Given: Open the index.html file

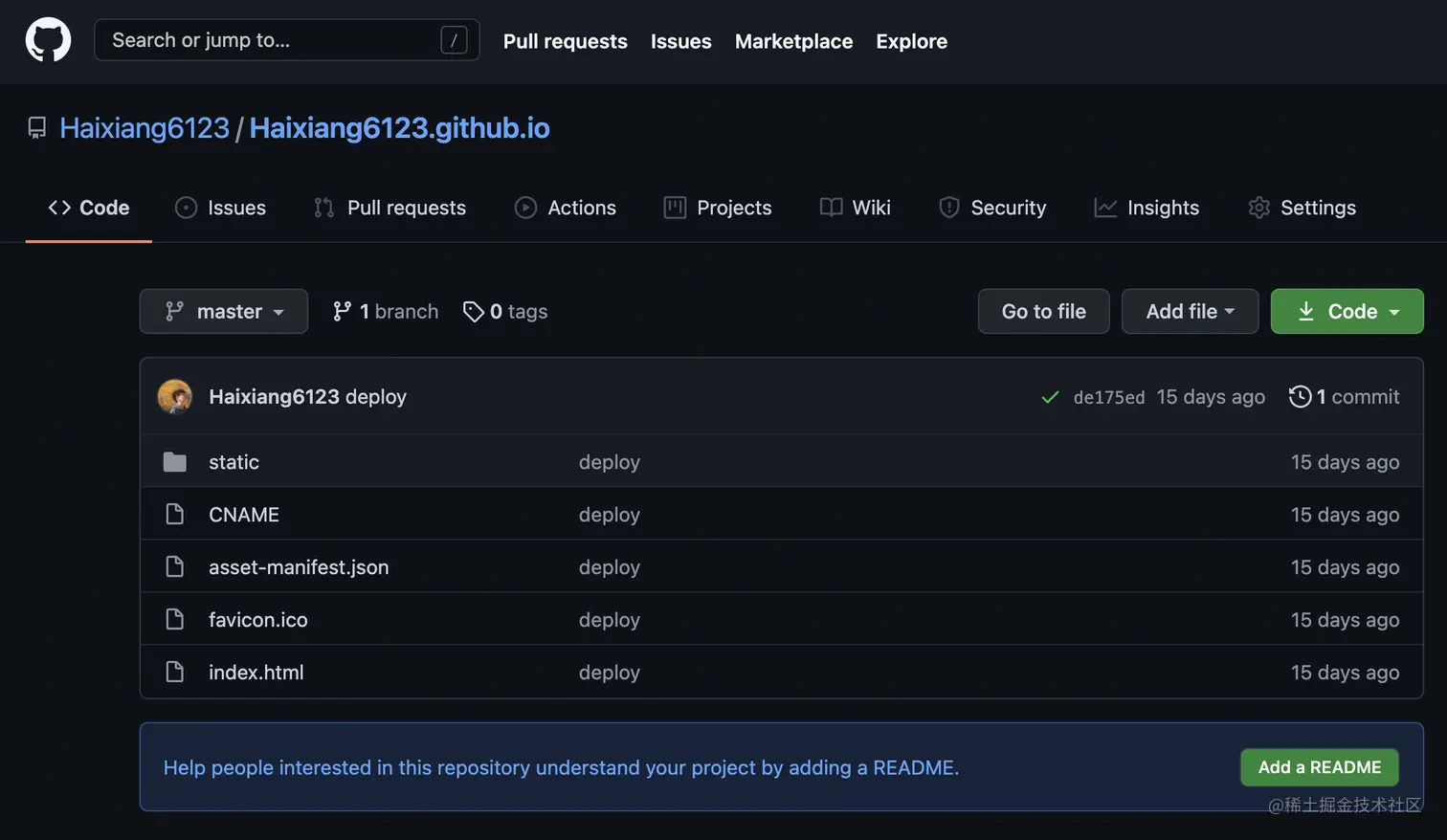Looking at the screenshot, I should click(256, 673).
